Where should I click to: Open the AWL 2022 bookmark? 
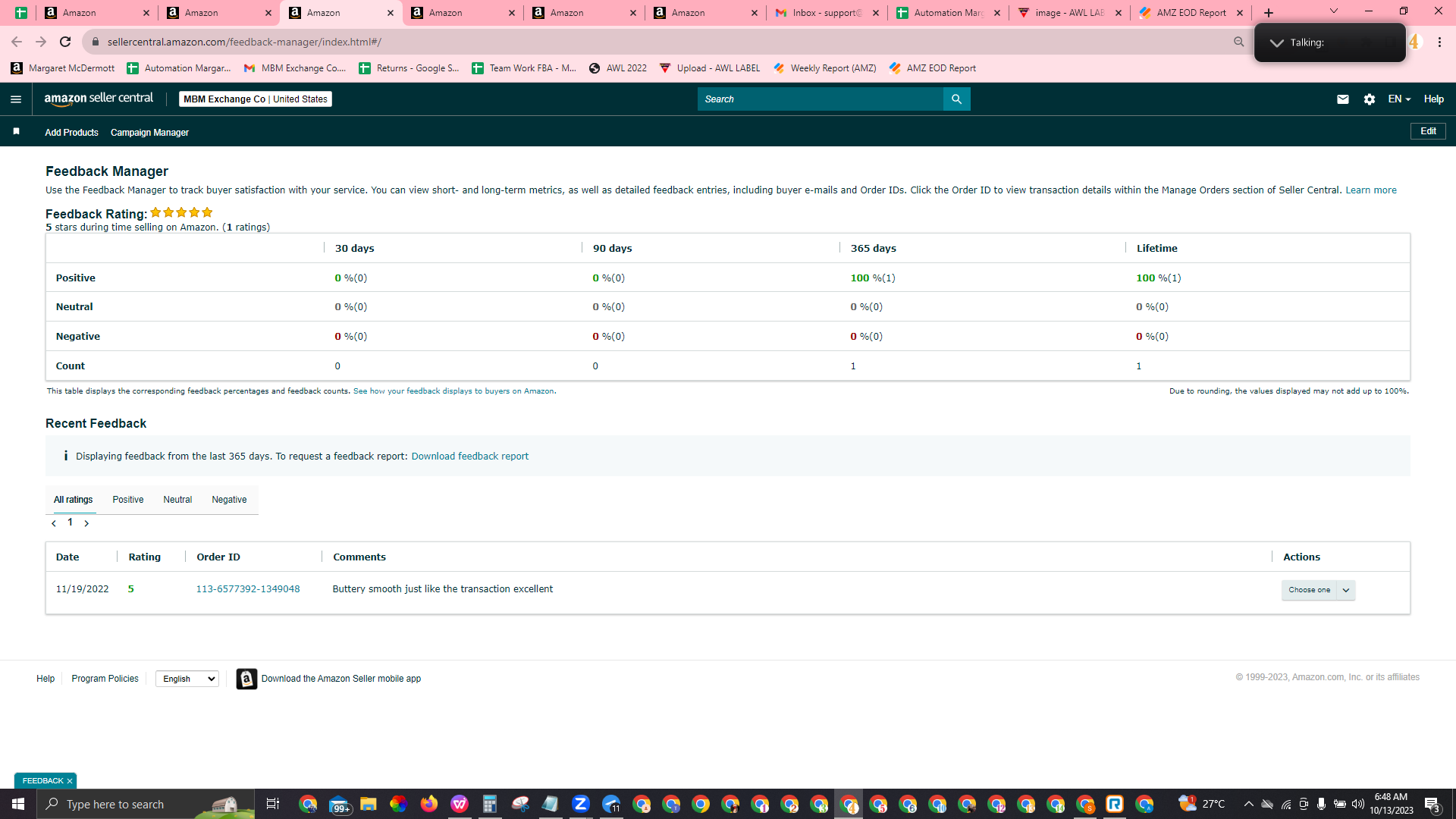(618, 68)
